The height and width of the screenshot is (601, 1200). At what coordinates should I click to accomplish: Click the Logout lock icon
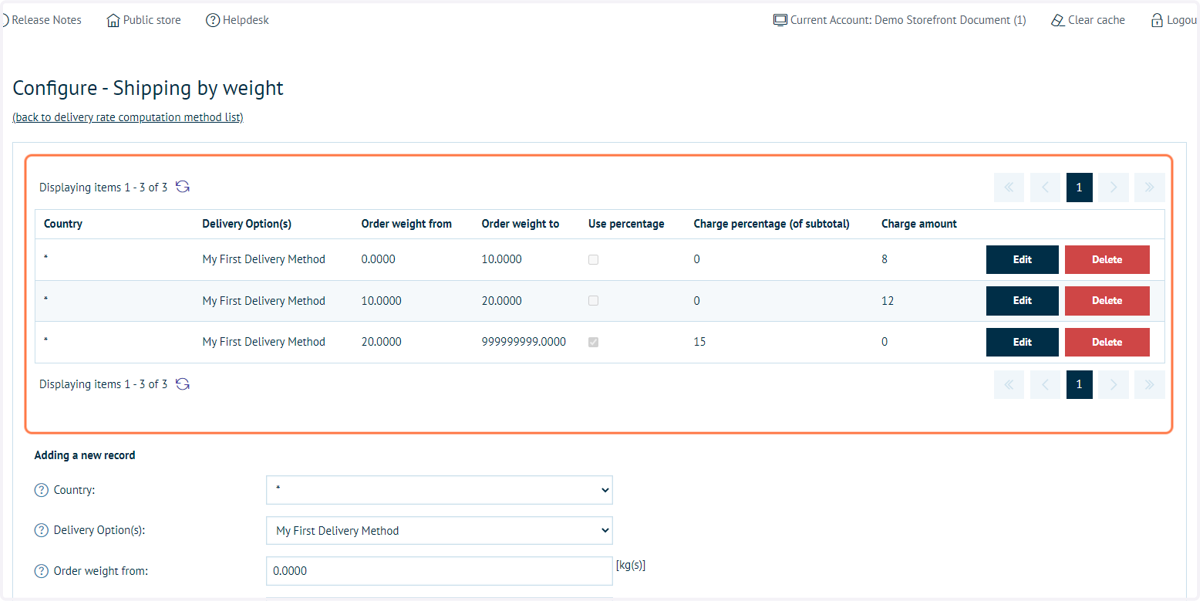1157,20
